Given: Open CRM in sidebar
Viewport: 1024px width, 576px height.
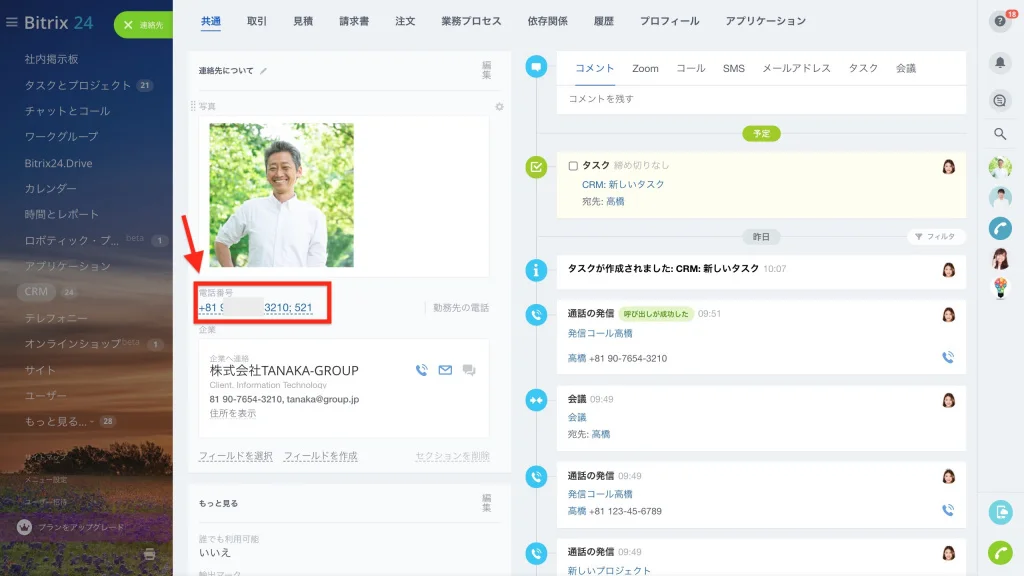Looking at the screenshot, I should click(x=36, y=292).
